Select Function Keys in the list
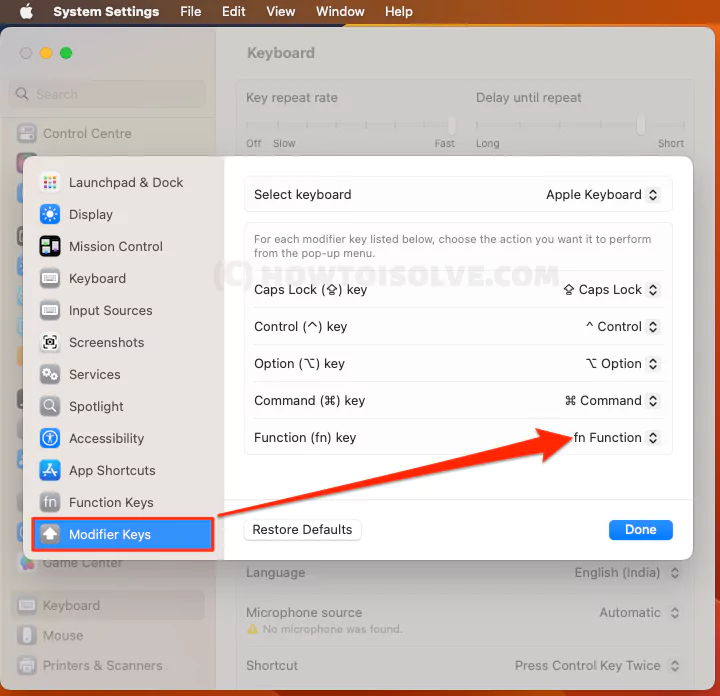720x696 pixels. (123, 502)
